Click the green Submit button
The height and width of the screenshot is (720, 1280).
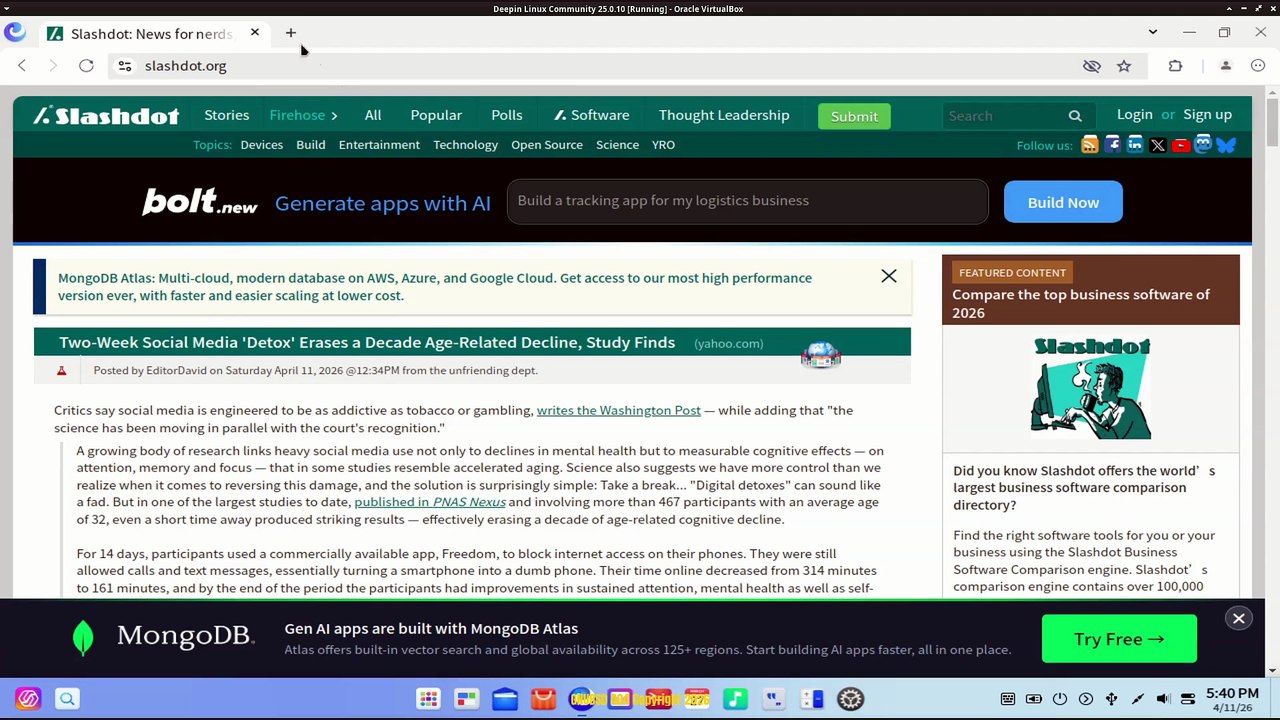854,116
